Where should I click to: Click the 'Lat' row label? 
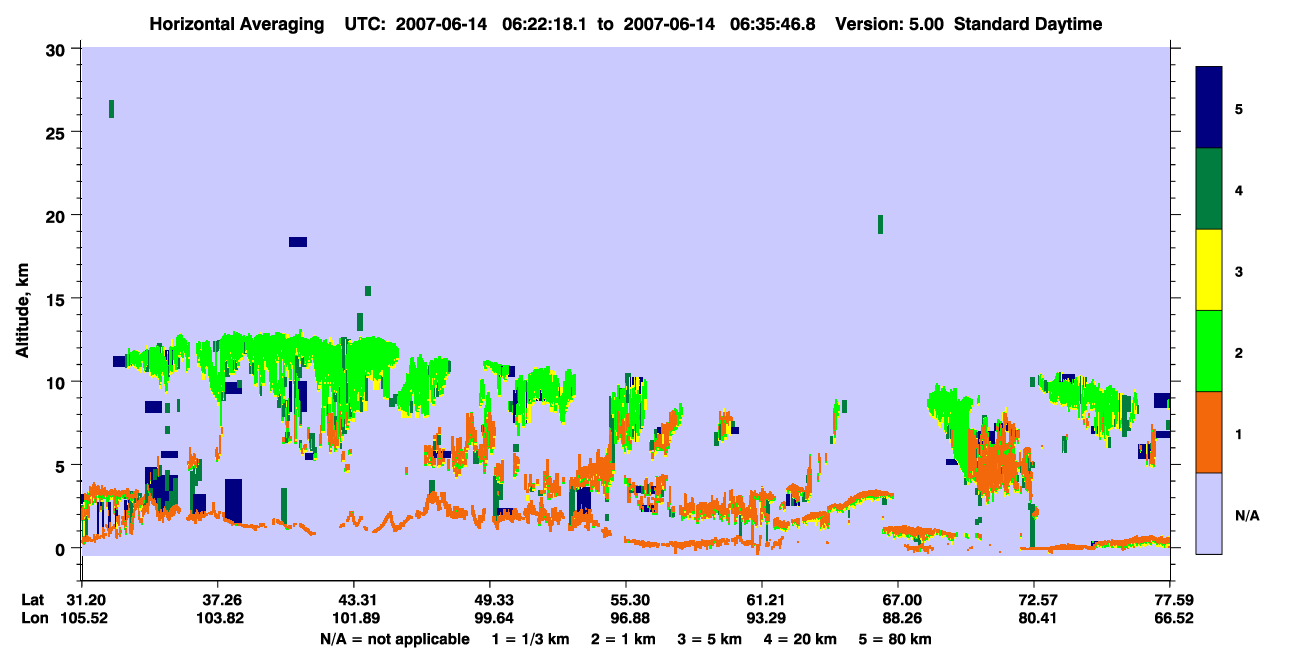(x=33, y=599)
